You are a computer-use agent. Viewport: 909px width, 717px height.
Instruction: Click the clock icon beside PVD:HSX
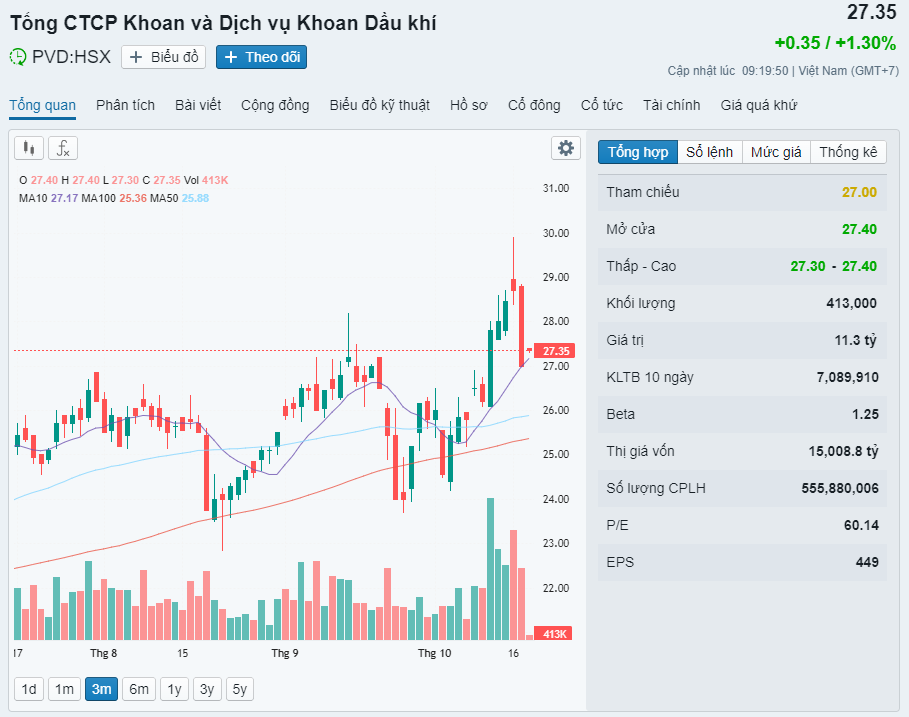(x=18, y=57)
